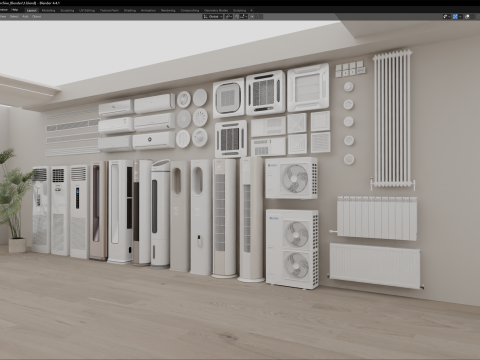480x360 pixels.
Task: Switch to the Texture Paint workspace tab
Action: pyautogui.click(x=109, y=10)
